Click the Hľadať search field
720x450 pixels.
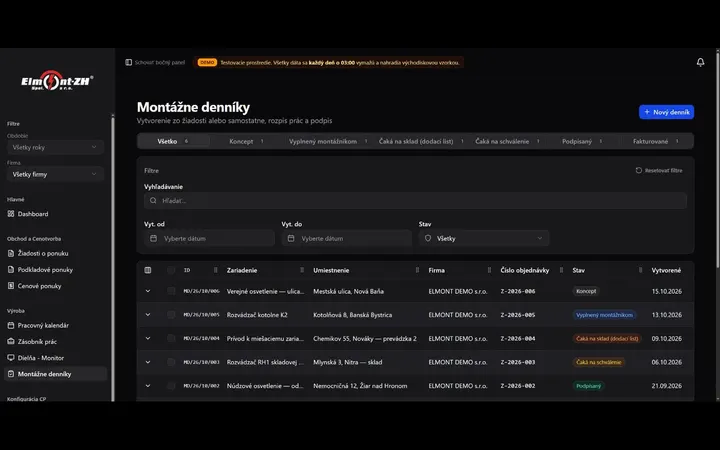(416, 201)
